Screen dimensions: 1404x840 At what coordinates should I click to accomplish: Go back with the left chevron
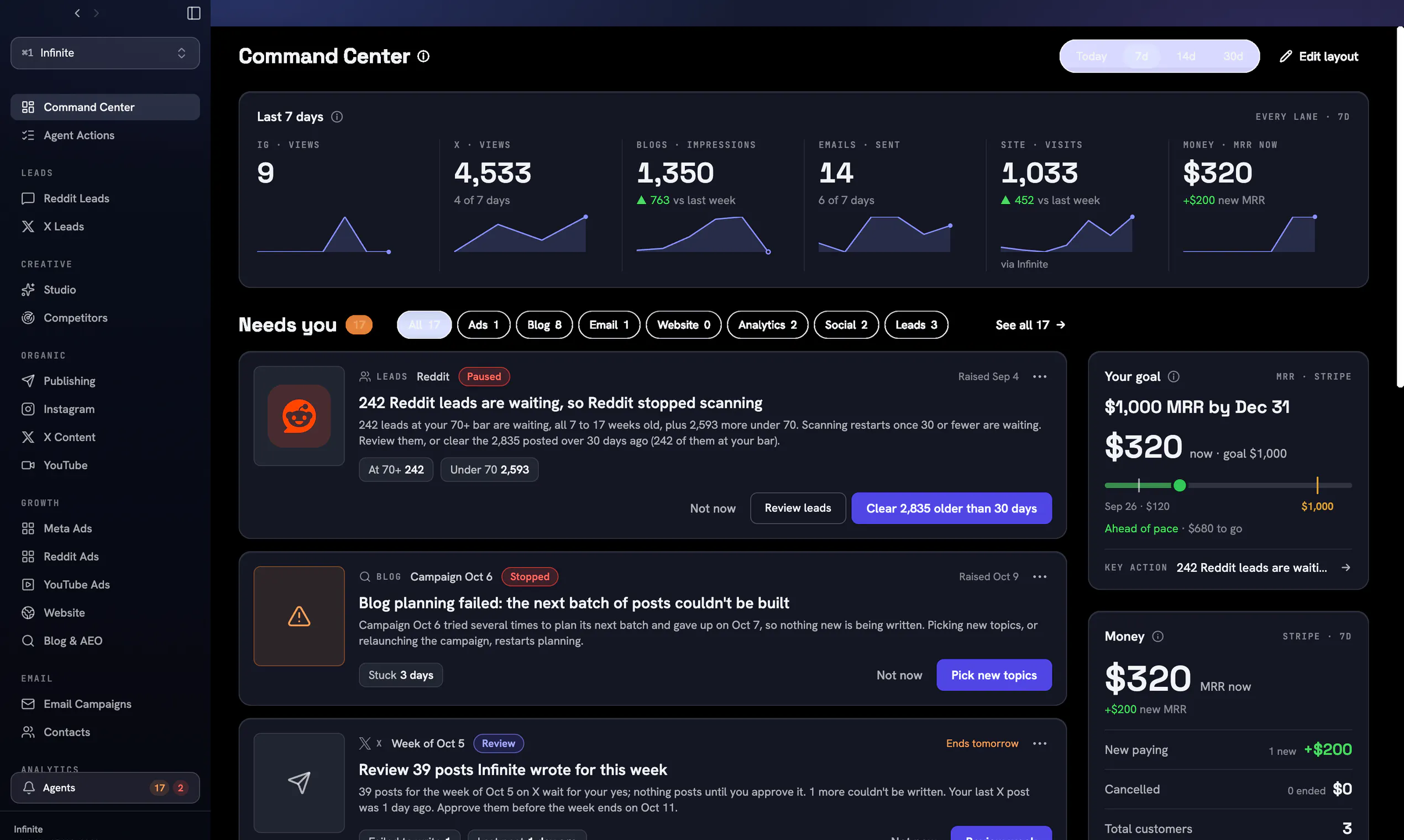[77, 13]
